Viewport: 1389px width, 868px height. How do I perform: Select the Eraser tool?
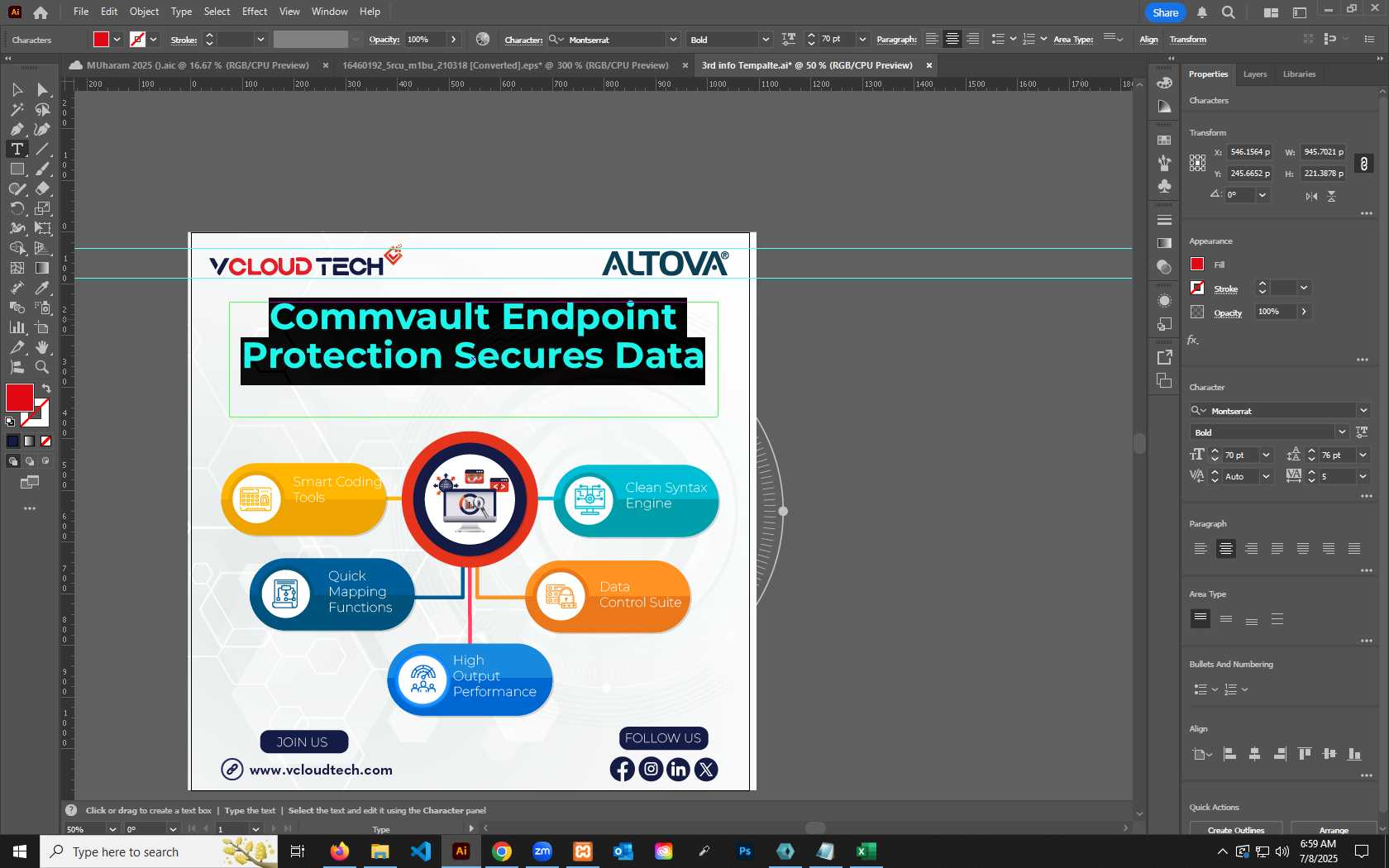pyautogui.click(x=43, y=188)
